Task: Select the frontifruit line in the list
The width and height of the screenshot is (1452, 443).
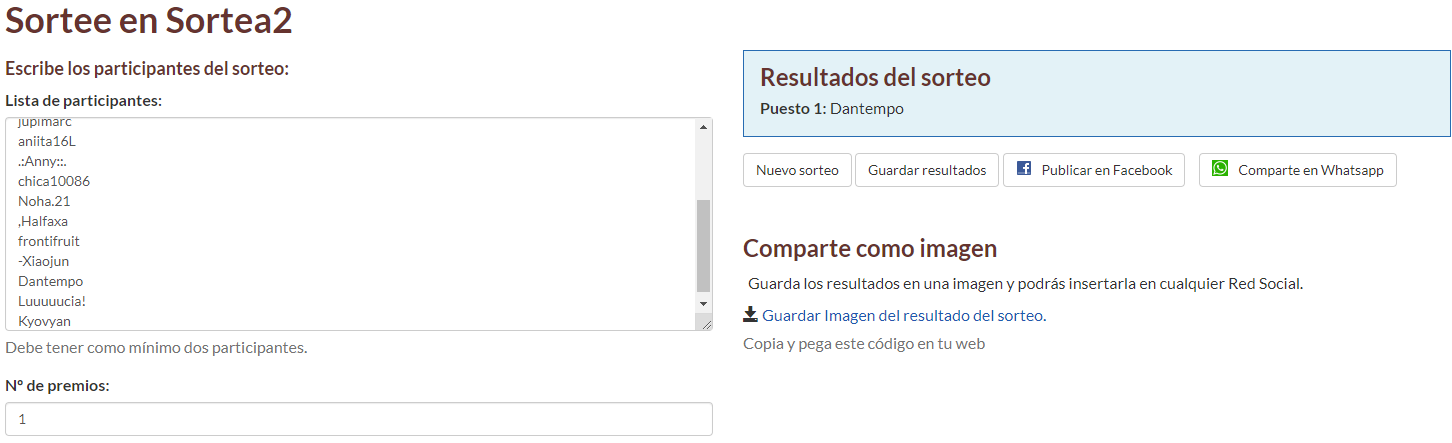Action: tap(49, 241)
